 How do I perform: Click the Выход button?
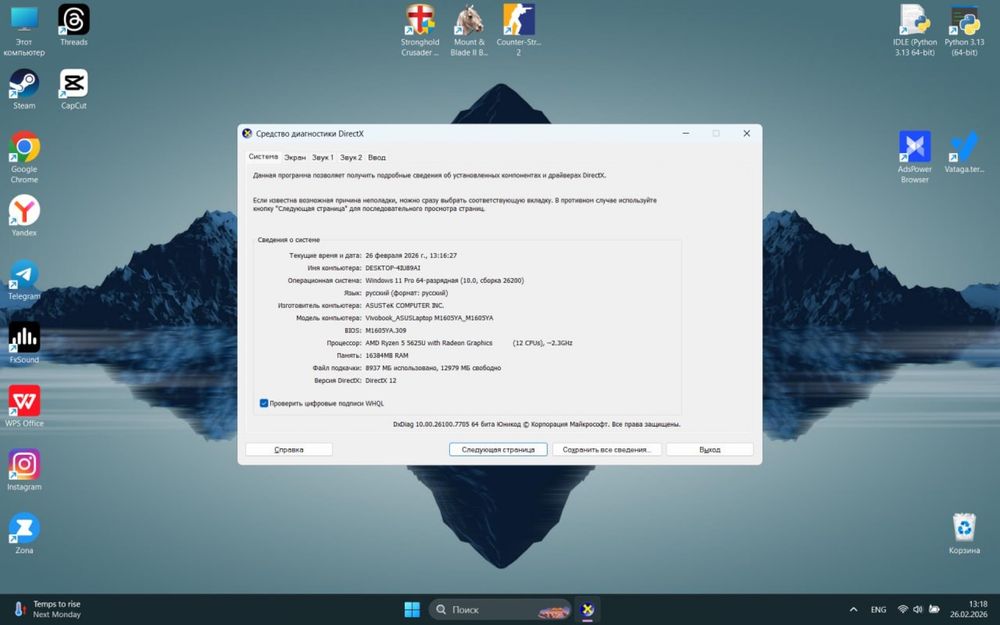[710, 450]
